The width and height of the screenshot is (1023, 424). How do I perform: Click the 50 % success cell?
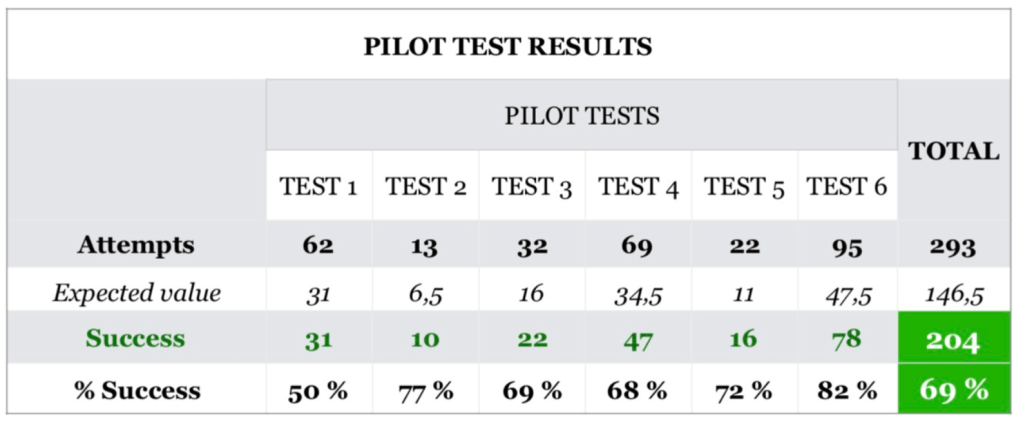click(318, 390)
